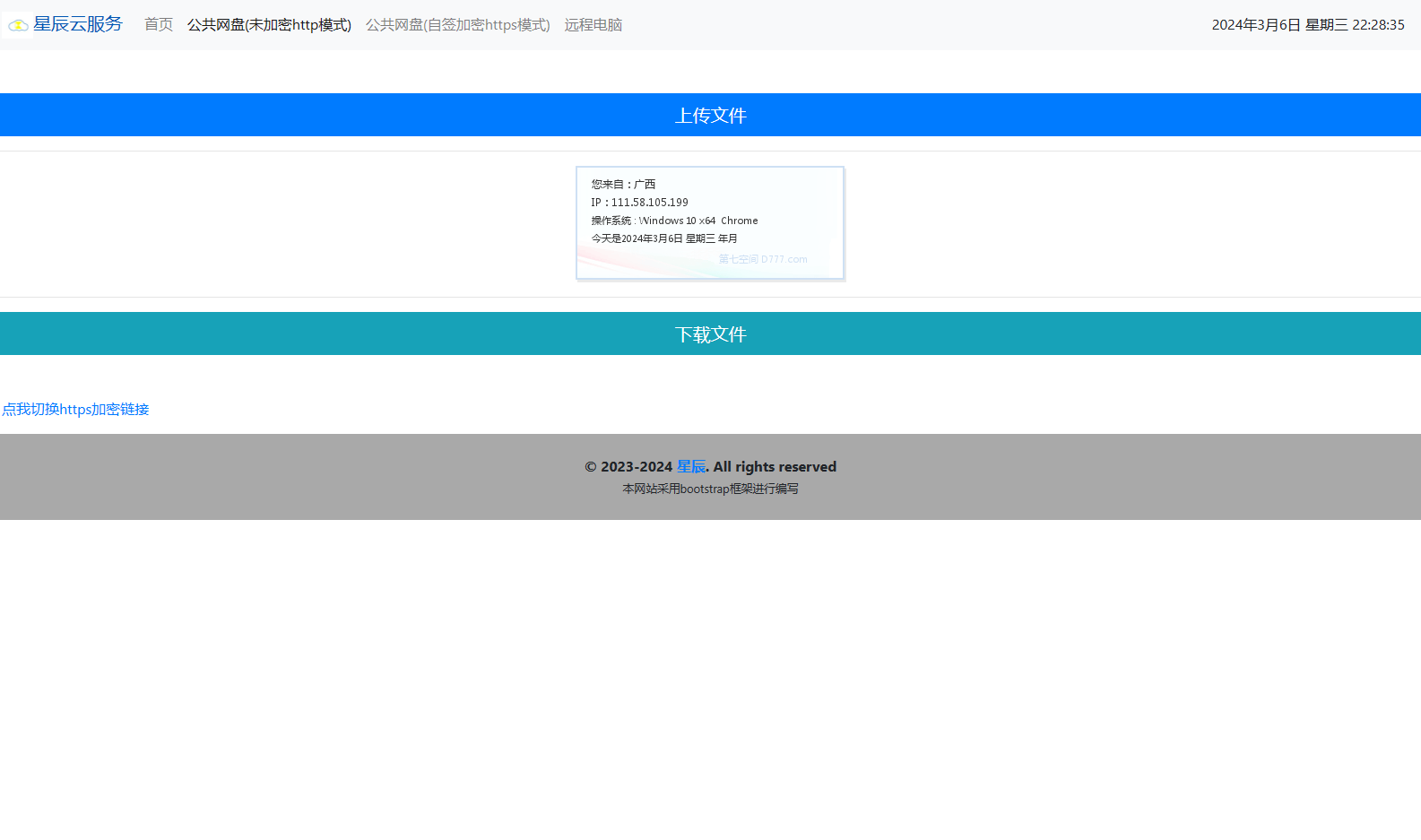Go to the 首页 nav item
The height and width of the screenshot is (840, 1421).
point(159,25)
